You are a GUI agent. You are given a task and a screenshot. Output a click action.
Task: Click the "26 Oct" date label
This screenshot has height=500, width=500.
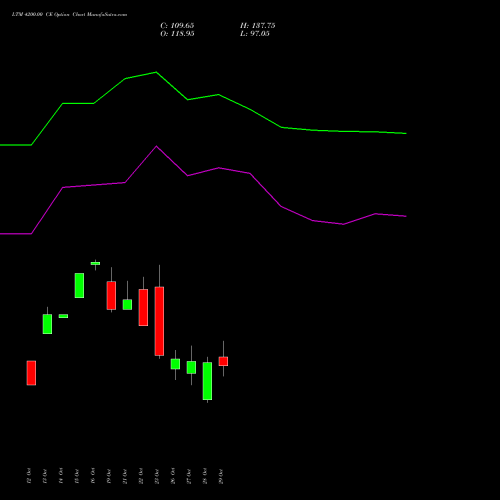173,476
